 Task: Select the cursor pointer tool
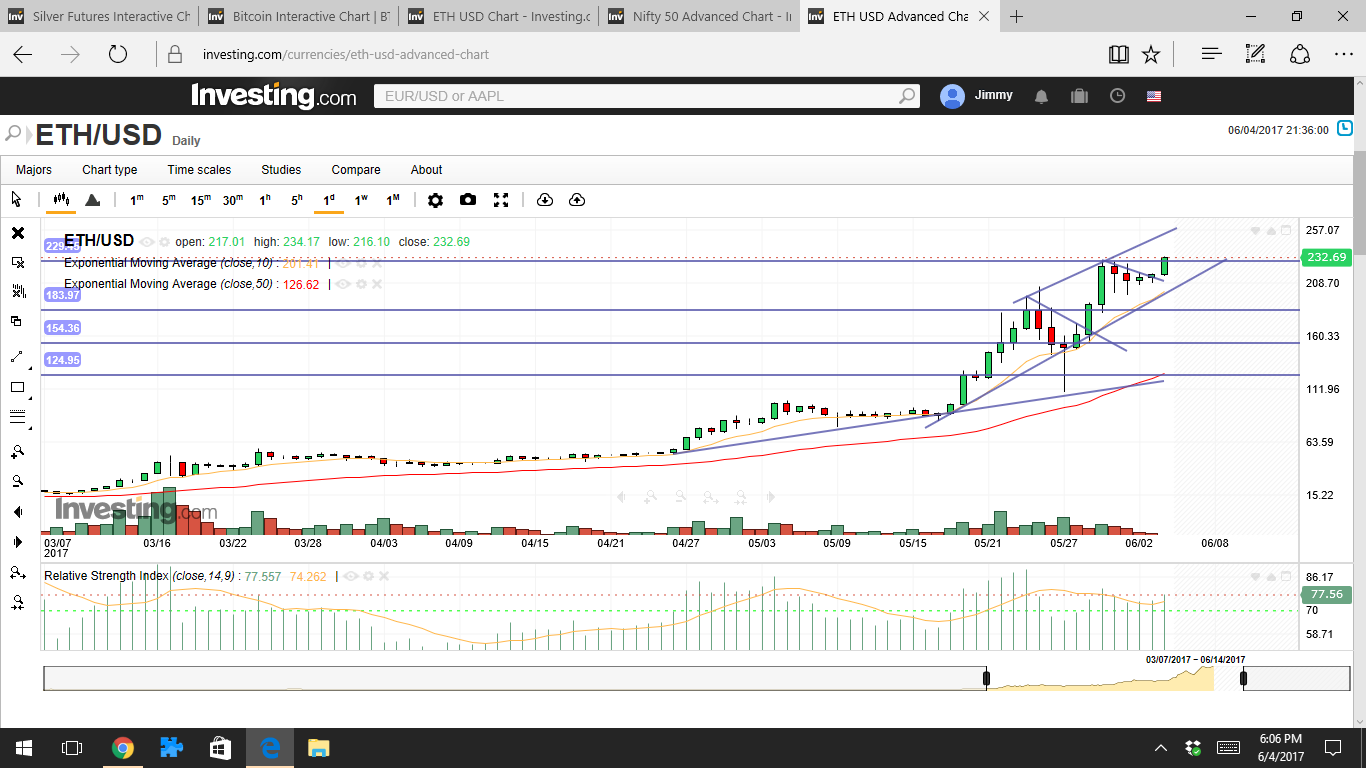point(16,200)
